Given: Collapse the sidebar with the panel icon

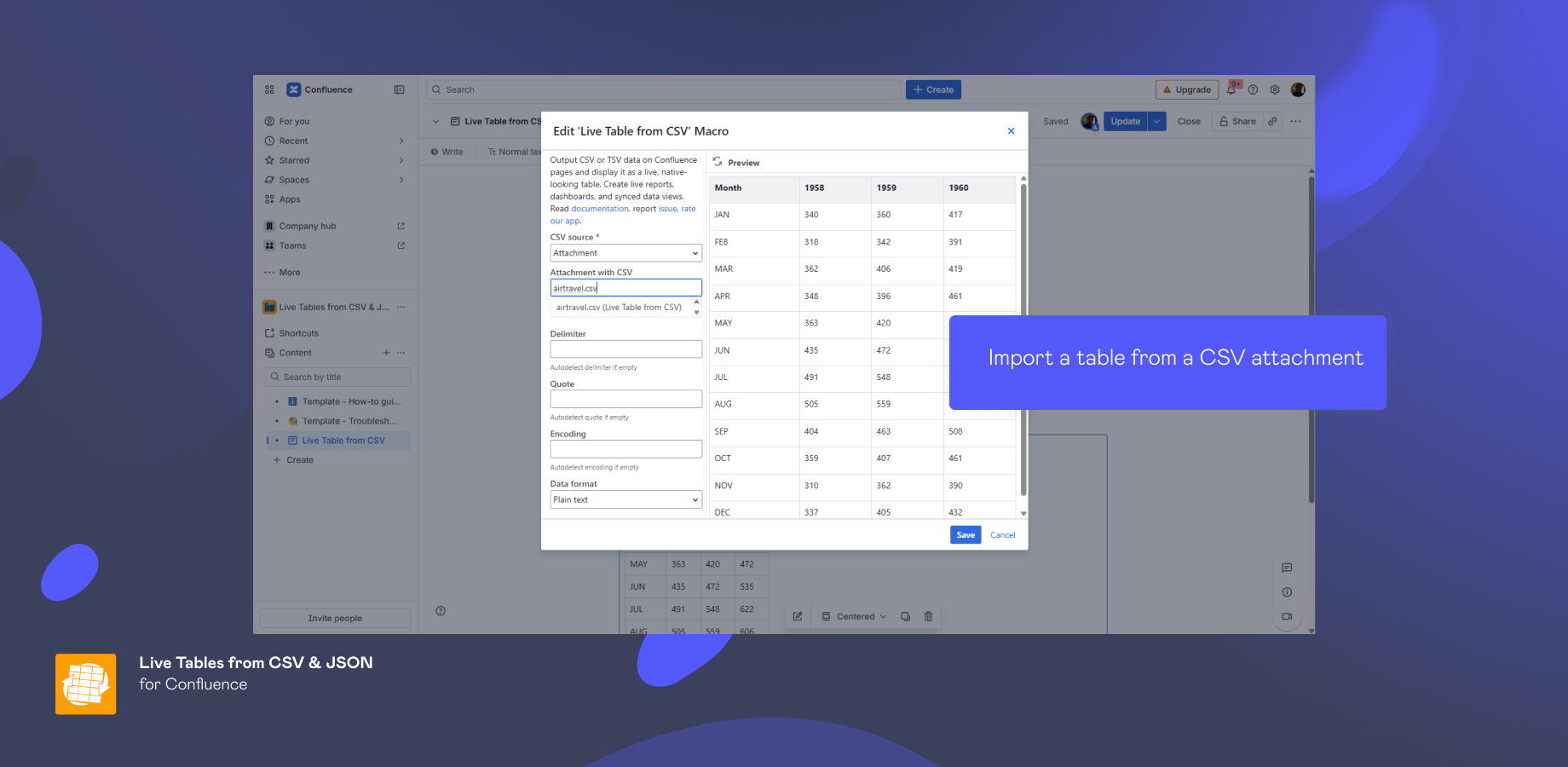Looking at the screenshot, I should tap(399, 89).
